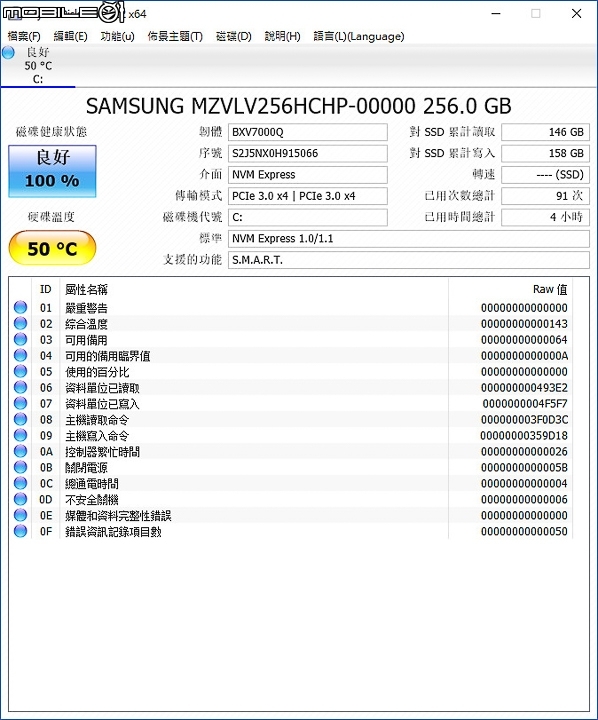This screenshot has width=598, height=720.
Task: Click the status orb for attribute 06 row
Action: pos(20,387)
